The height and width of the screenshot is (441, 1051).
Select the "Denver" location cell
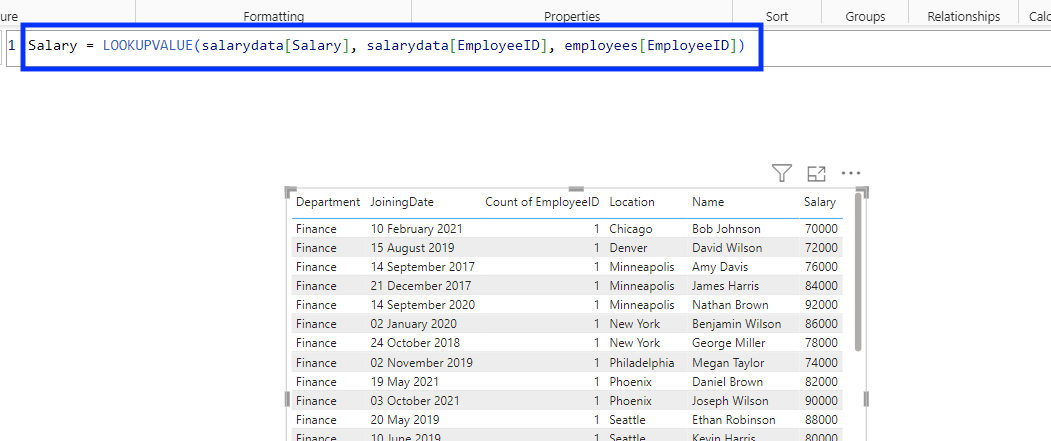pyautogui.click(x=628, y=248)
